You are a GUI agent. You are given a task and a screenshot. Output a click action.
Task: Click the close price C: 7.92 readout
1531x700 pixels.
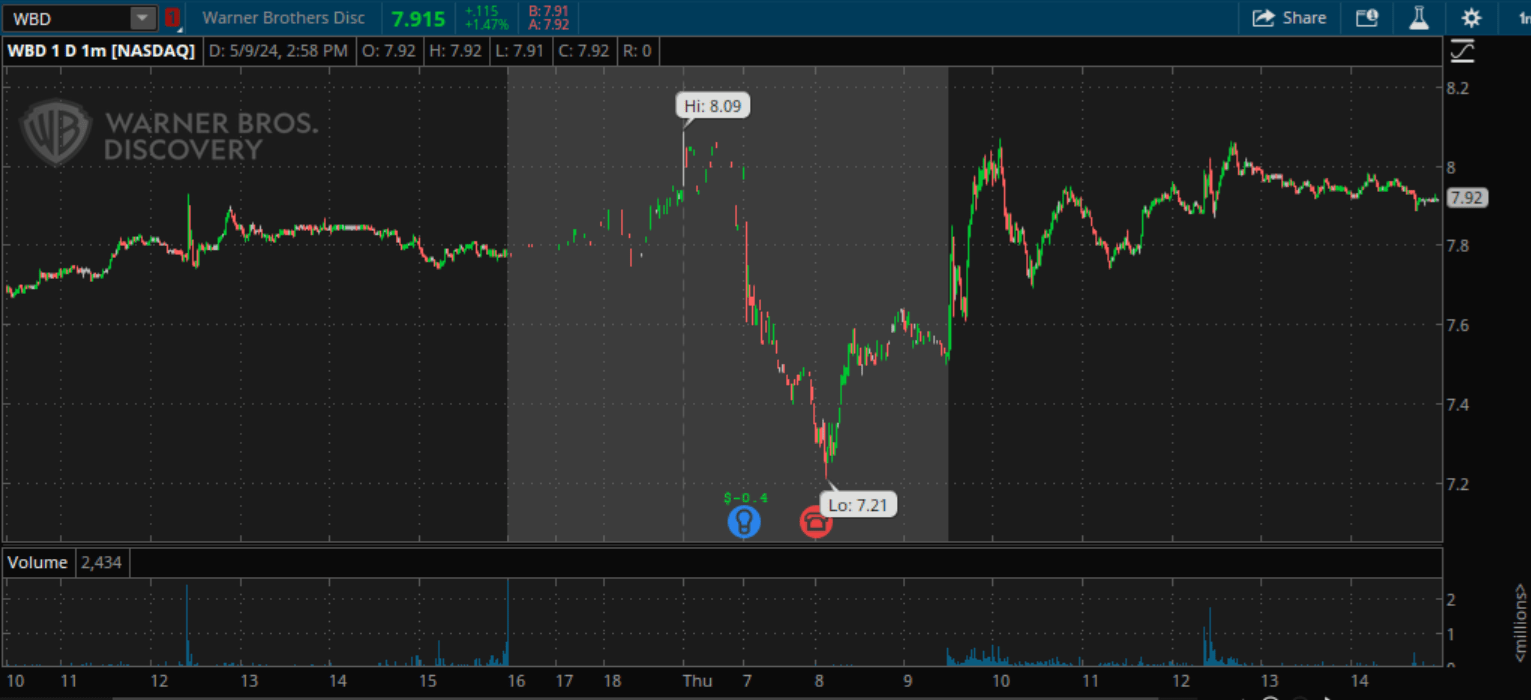point(583,51)
